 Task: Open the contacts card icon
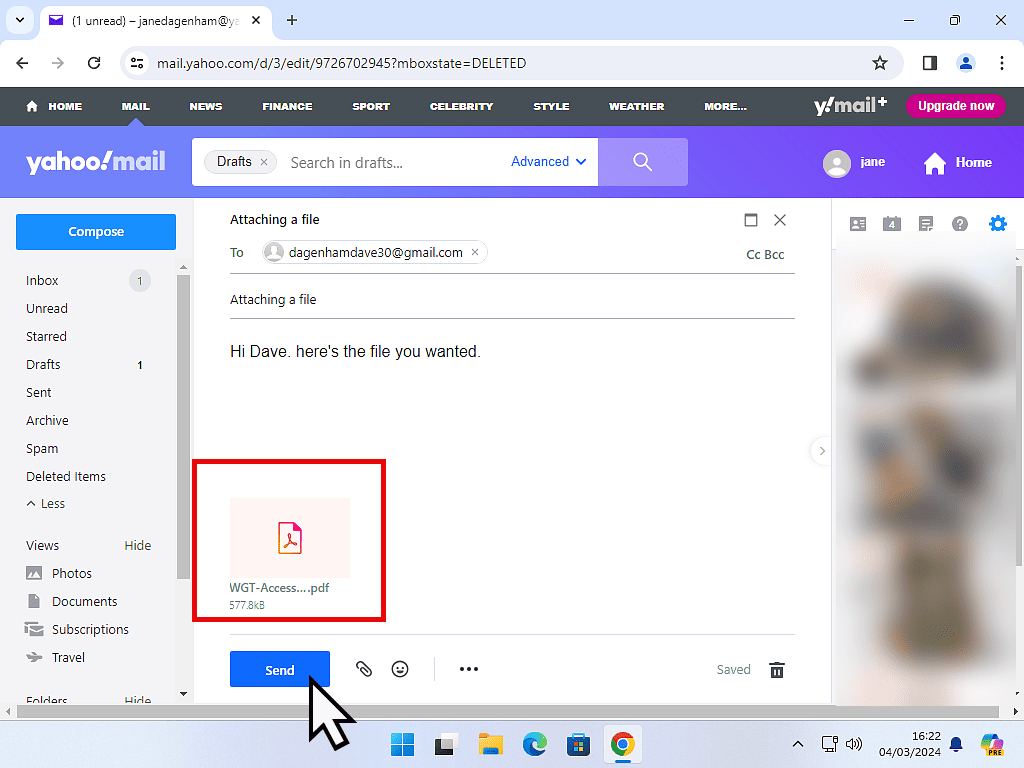coord(858,224)
